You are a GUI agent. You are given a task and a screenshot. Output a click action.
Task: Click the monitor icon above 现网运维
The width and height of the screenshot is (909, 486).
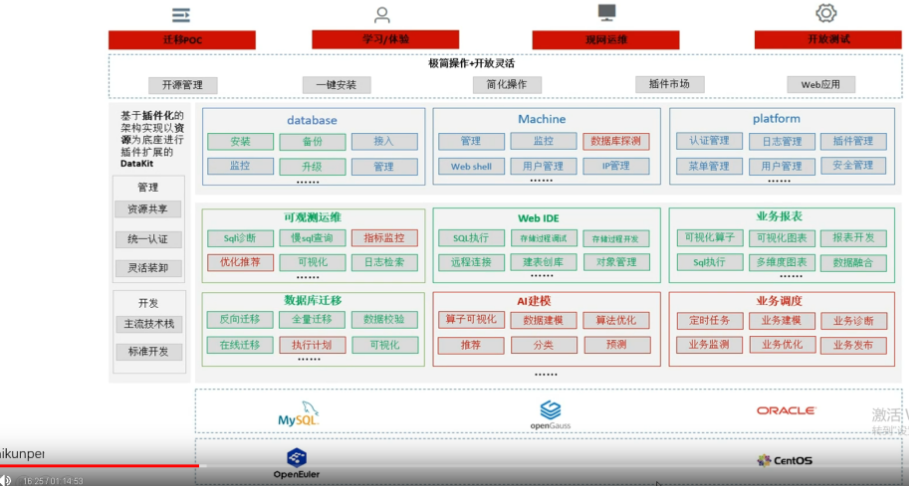point(607,13)
